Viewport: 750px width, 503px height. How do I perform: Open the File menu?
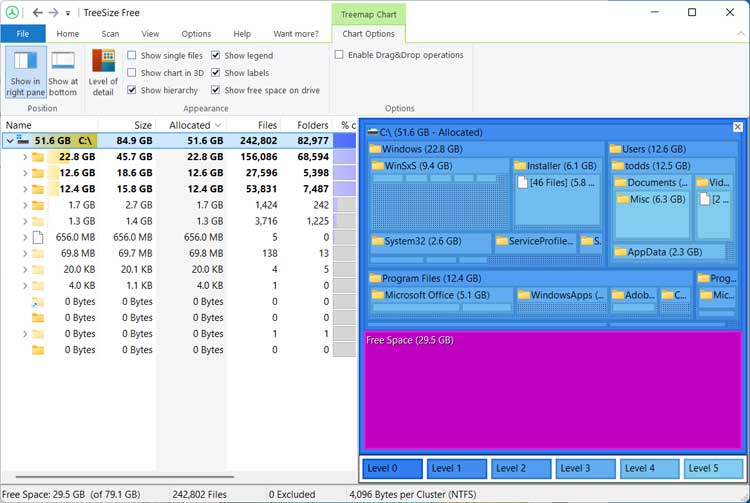[23, 34]
